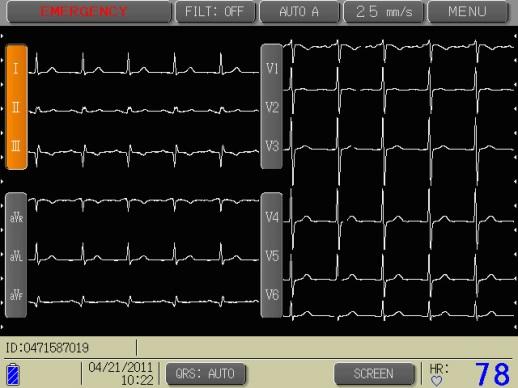Click the empty field next to patient ID
Screen dimensions: 518x388
click(325, 348)
